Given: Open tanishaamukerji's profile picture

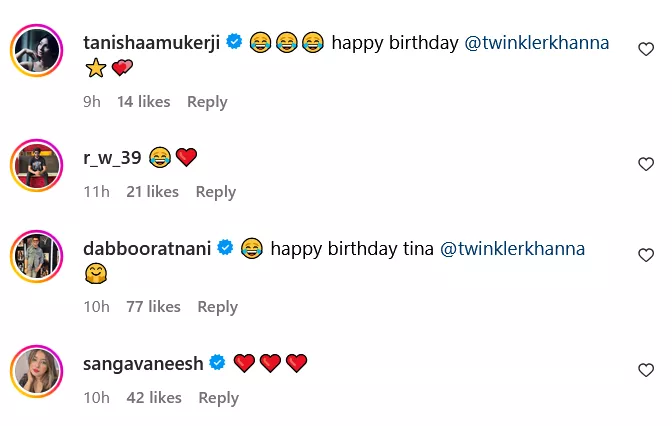Looking at the screenshot, I should click(37, 49).
